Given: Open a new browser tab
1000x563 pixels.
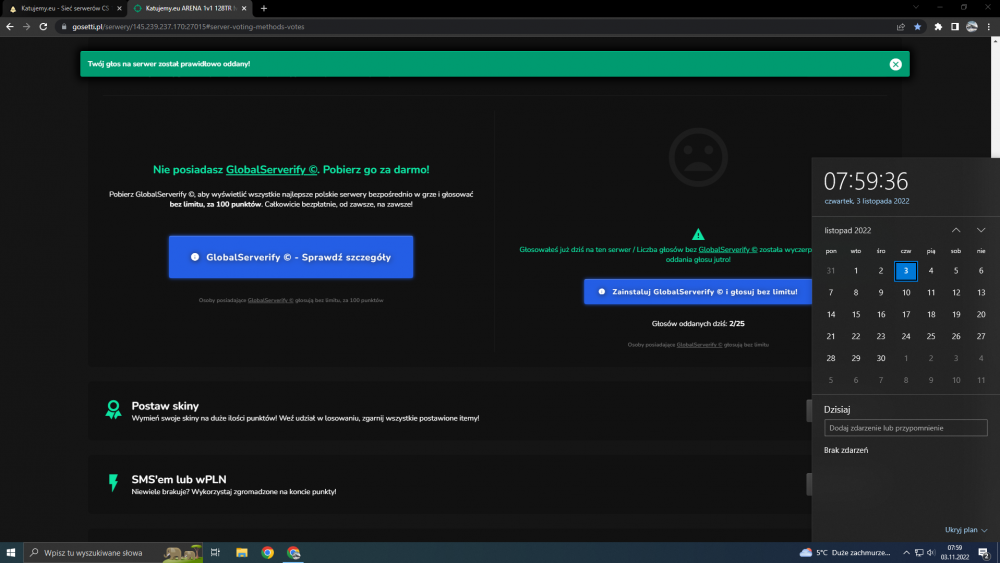Looking at the screenshot, I should 263,8.
